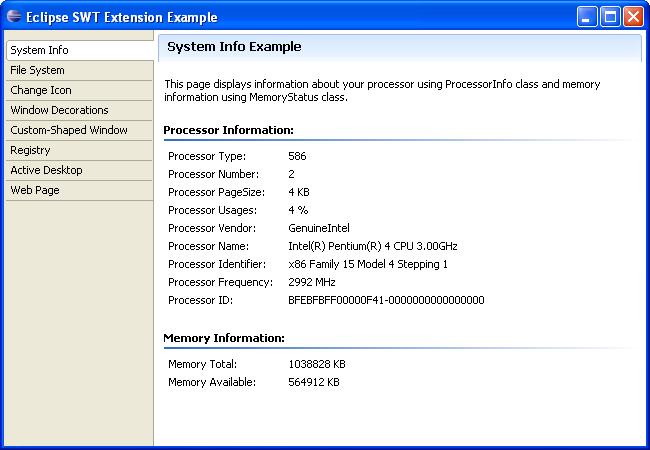Click the 4 % processor usage value
This screenshot has width=650, height=450.
(298, 210)
